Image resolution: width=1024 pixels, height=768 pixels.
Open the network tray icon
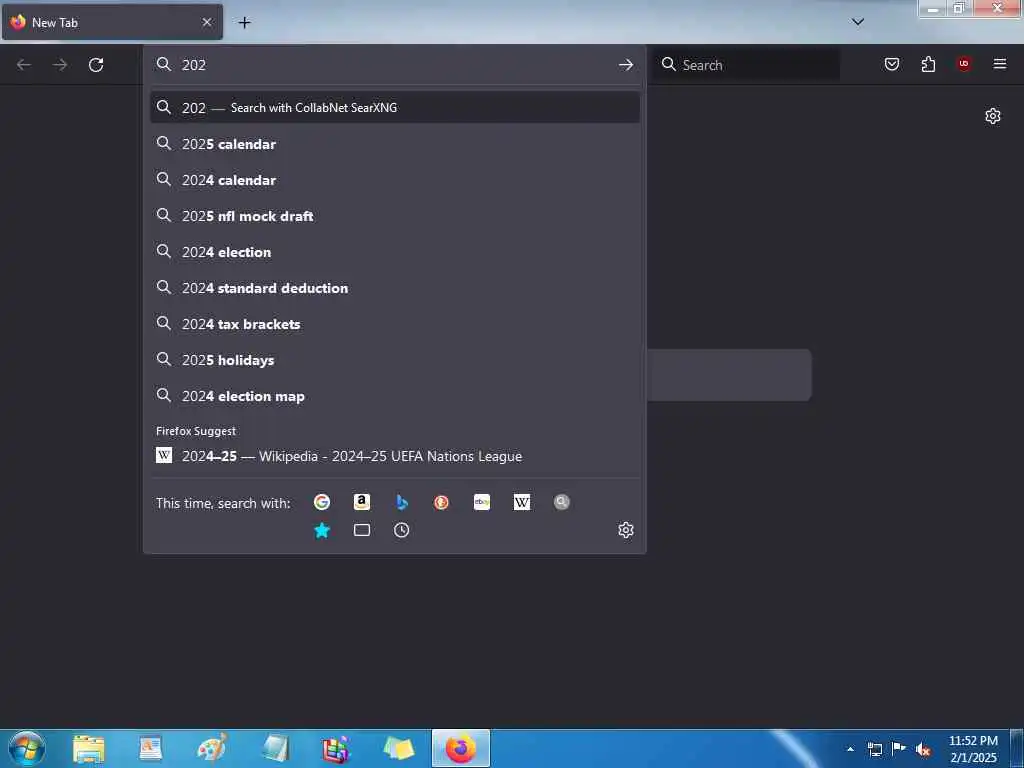(x=874, y=749)
